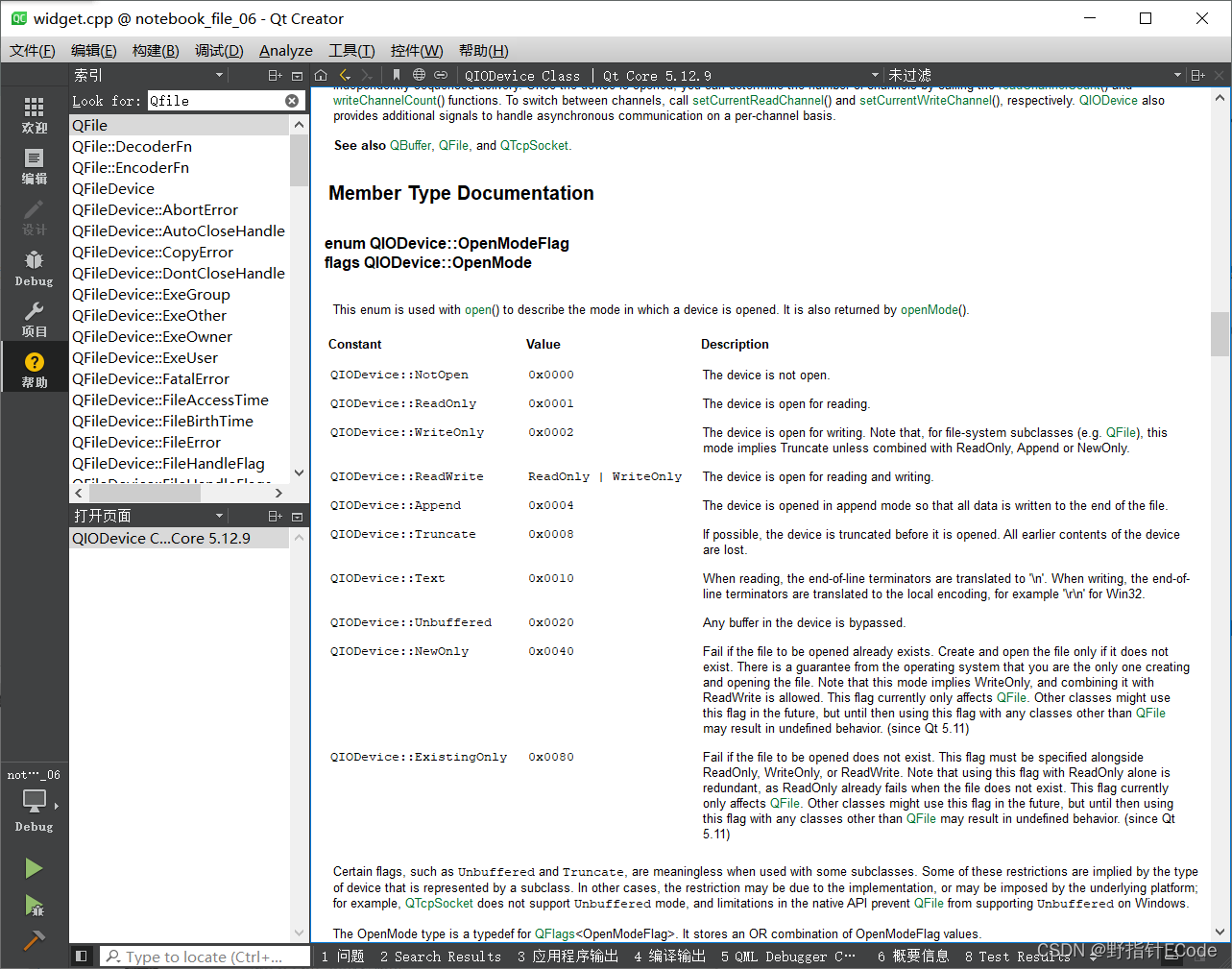Show the 1 问题 issues pane
This screenshot has width=1232, height=969.
343,956
